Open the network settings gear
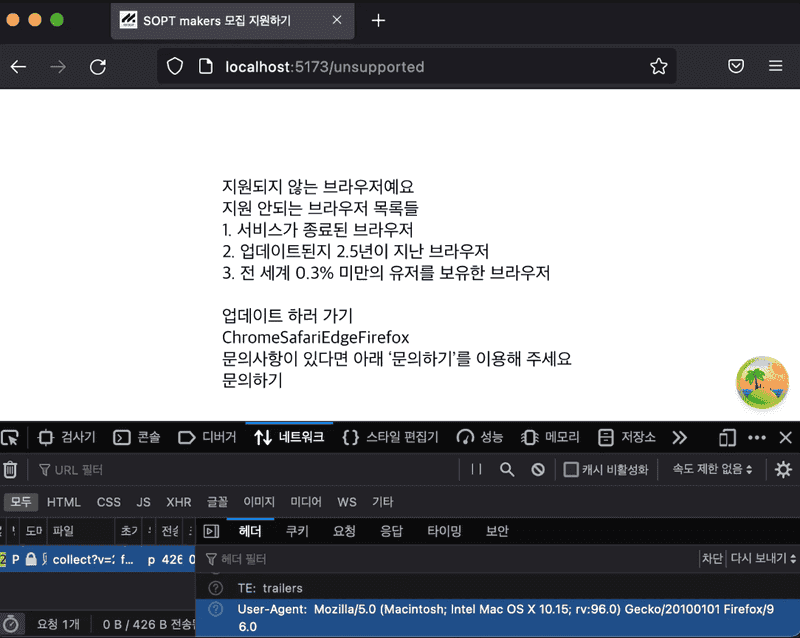This screenshot has height=638, width=800. (783, 469)
